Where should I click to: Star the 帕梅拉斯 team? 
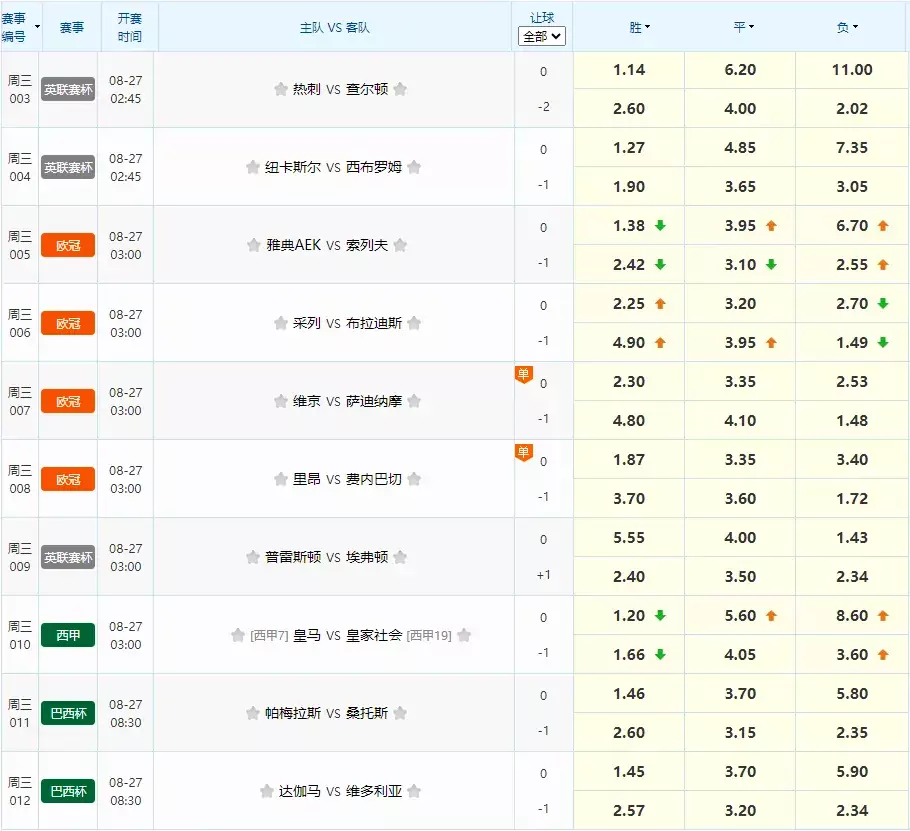[252, 713]
